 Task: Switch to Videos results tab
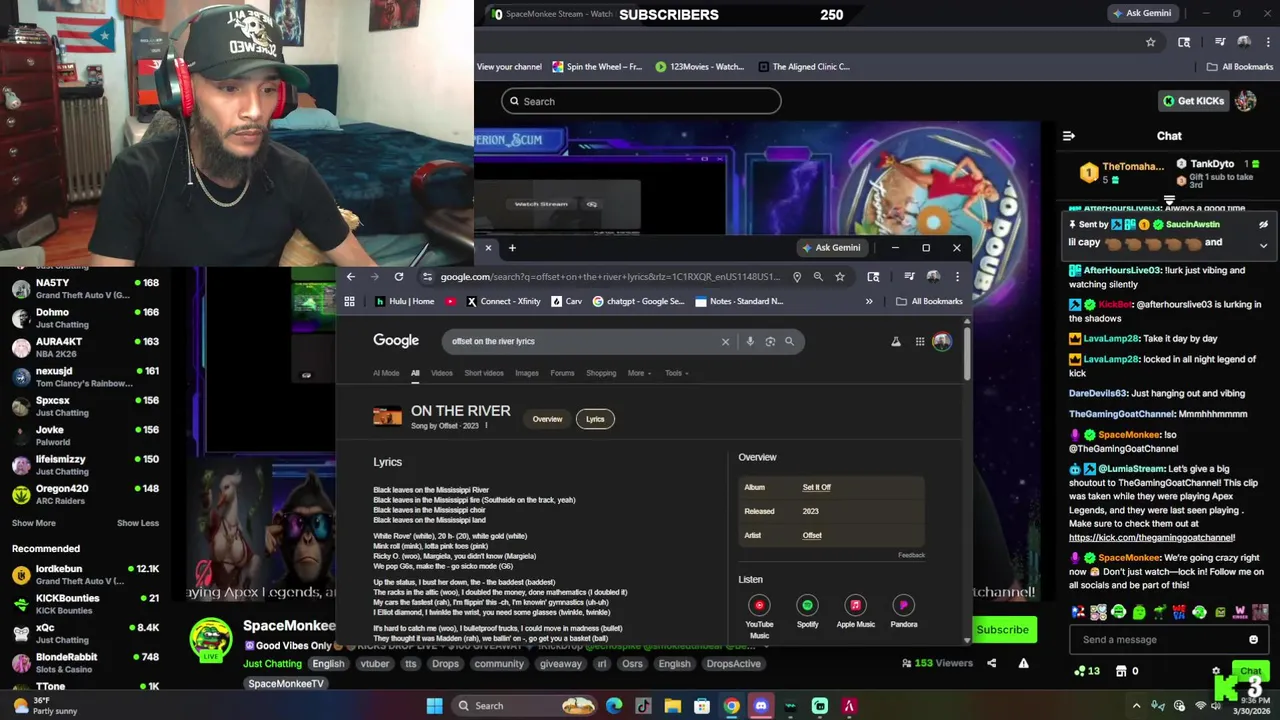[441, 373]
